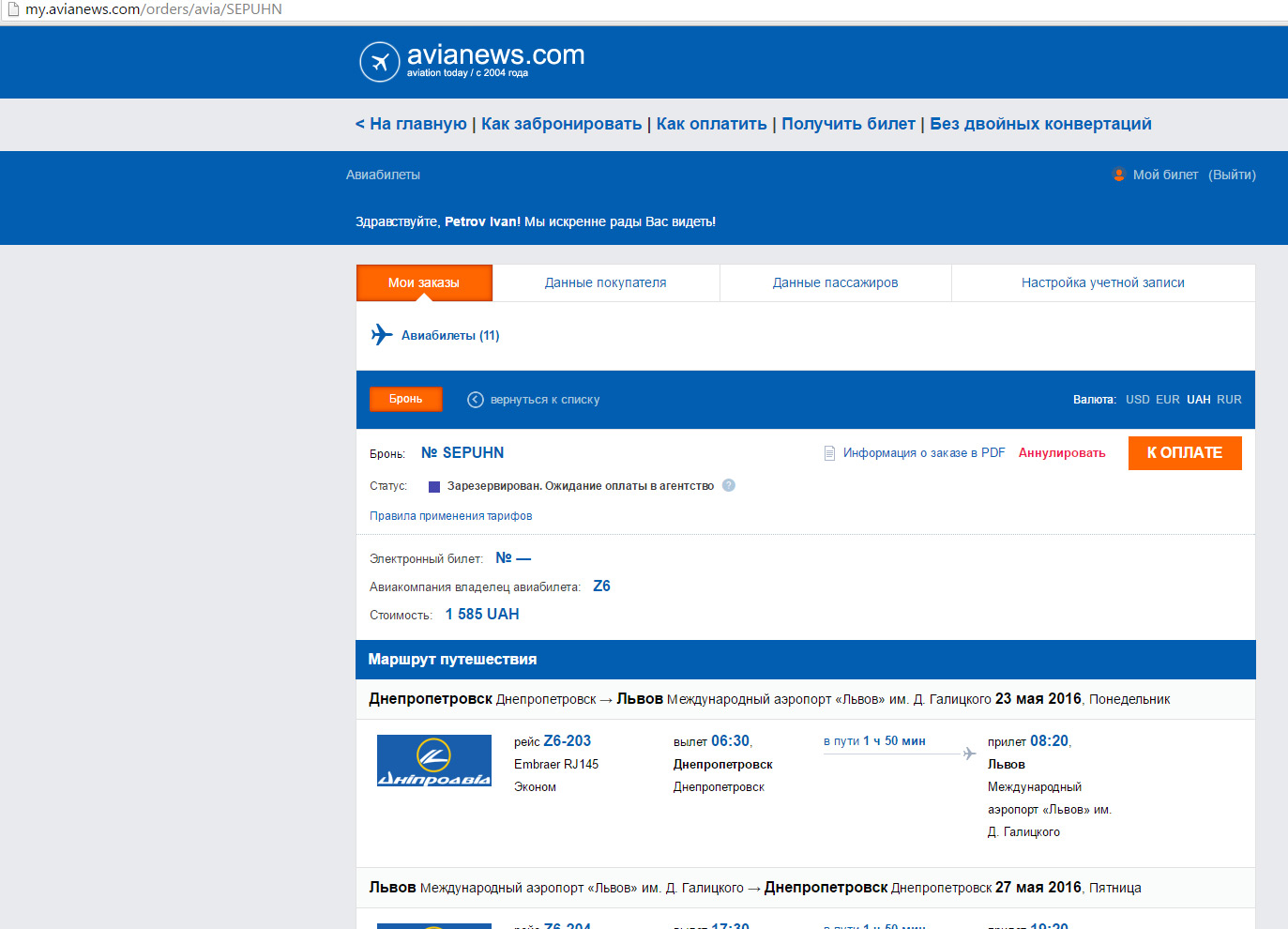The image size is (1288, 929).
Task: Open Мой билет account link
Action: point(1165,175)
